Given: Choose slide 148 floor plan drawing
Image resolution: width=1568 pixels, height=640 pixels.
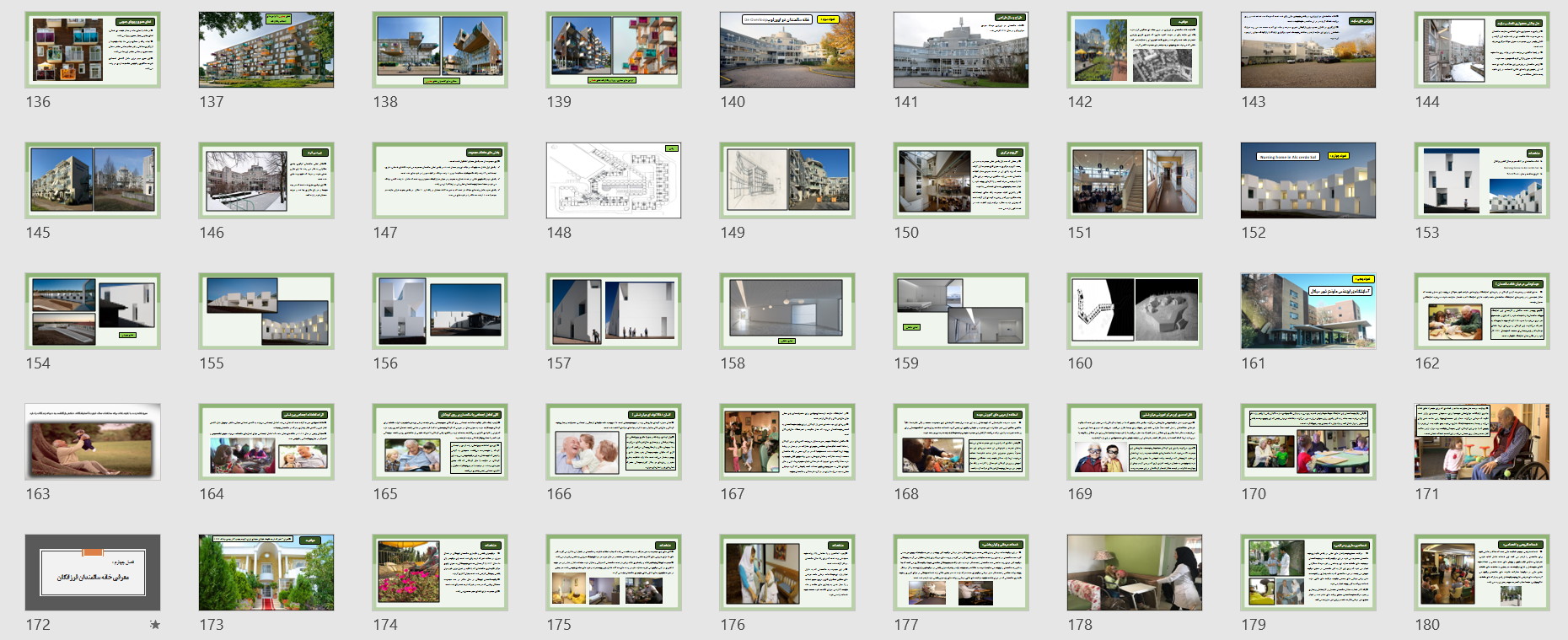Looking at the screenshot, I should click(614, 180).
